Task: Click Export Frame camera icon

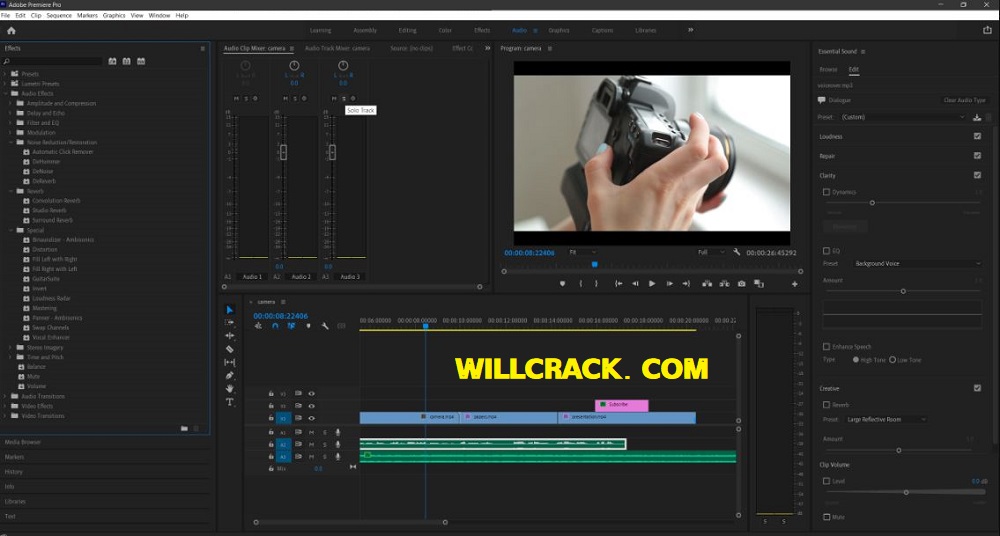Action: [742, 284]
